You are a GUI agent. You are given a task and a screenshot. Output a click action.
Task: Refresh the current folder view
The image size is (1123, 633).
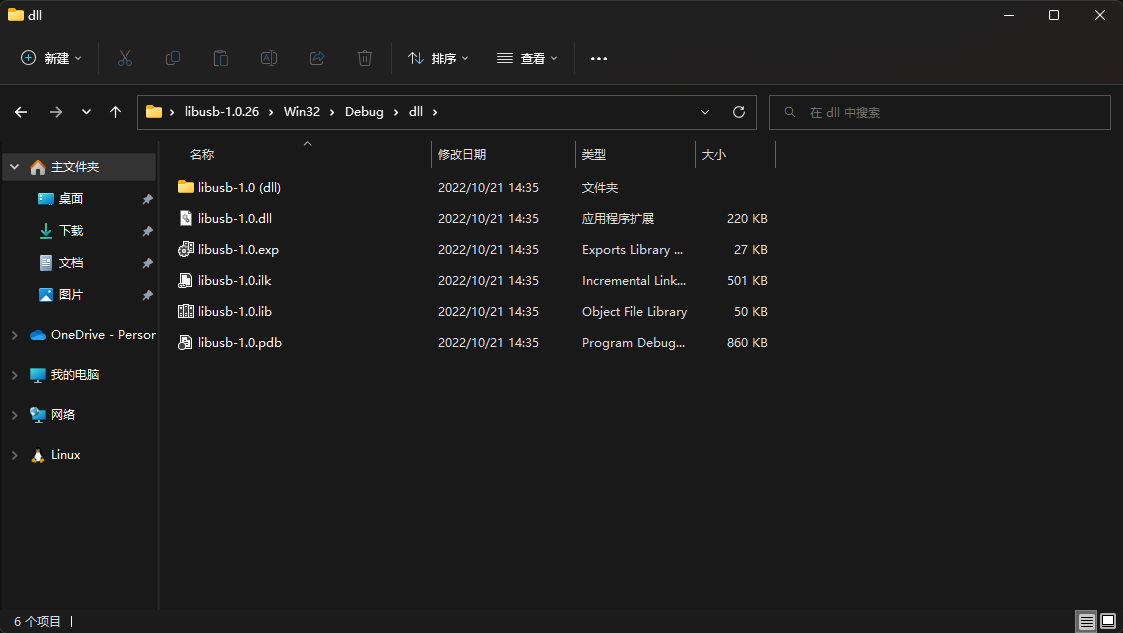pyautogui.click(x=739, y=112)
